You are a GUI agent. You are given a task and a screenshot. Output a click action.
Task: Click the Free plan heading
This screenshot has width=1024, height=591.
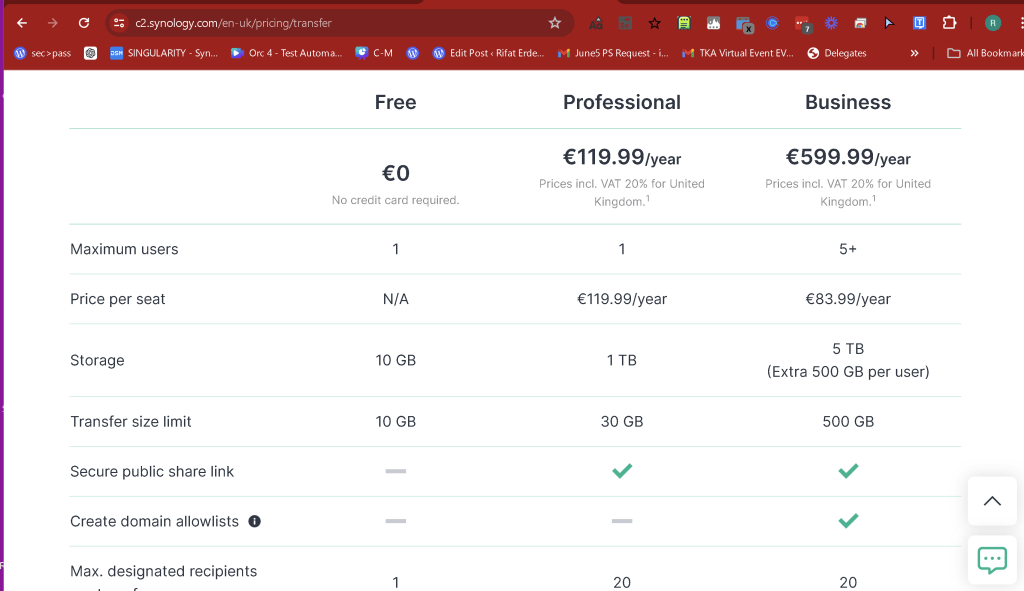click(x=395, y=102)
